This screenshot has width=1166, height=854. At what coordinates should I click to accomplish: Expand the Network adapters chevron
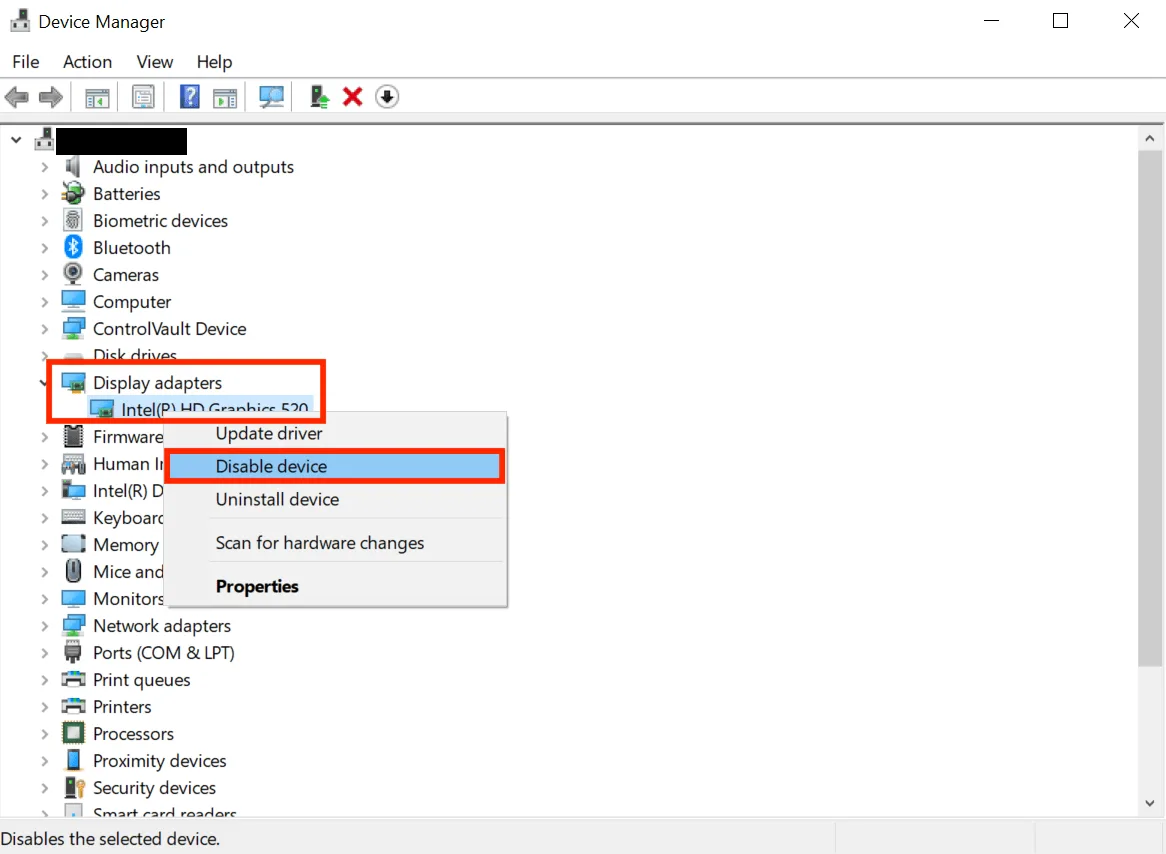coord(45,626)
